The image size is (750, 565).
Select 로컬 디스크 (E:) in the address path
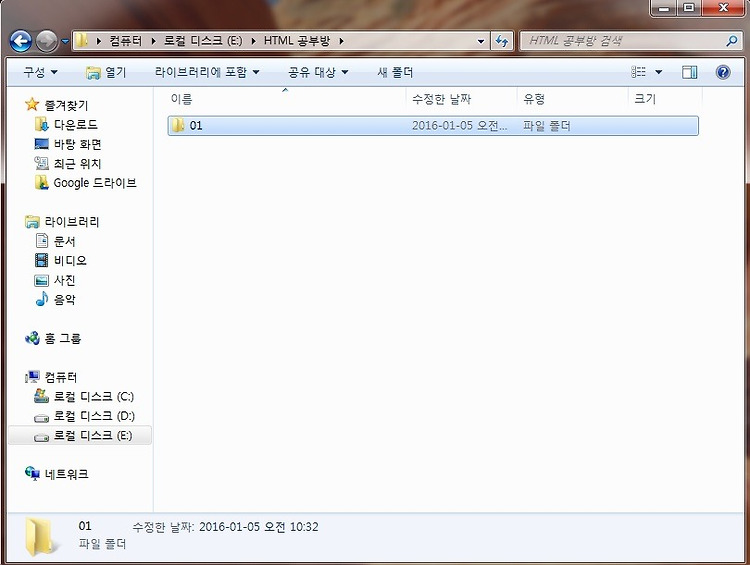[x=203, y=41]
